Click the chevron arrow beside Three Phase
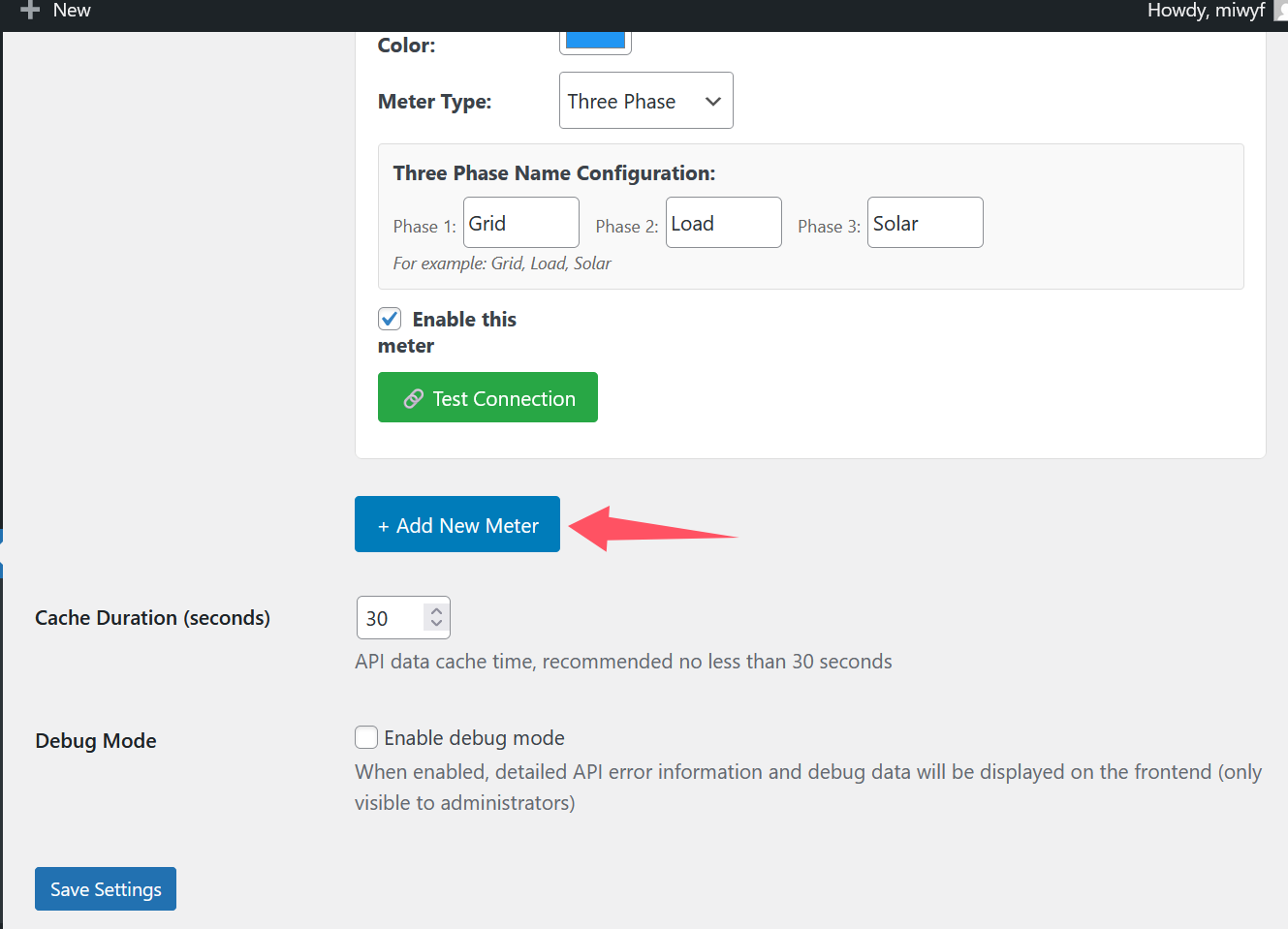Viewport: 1288px width, 929px height. pyautogui.click(x=713, y=102)
